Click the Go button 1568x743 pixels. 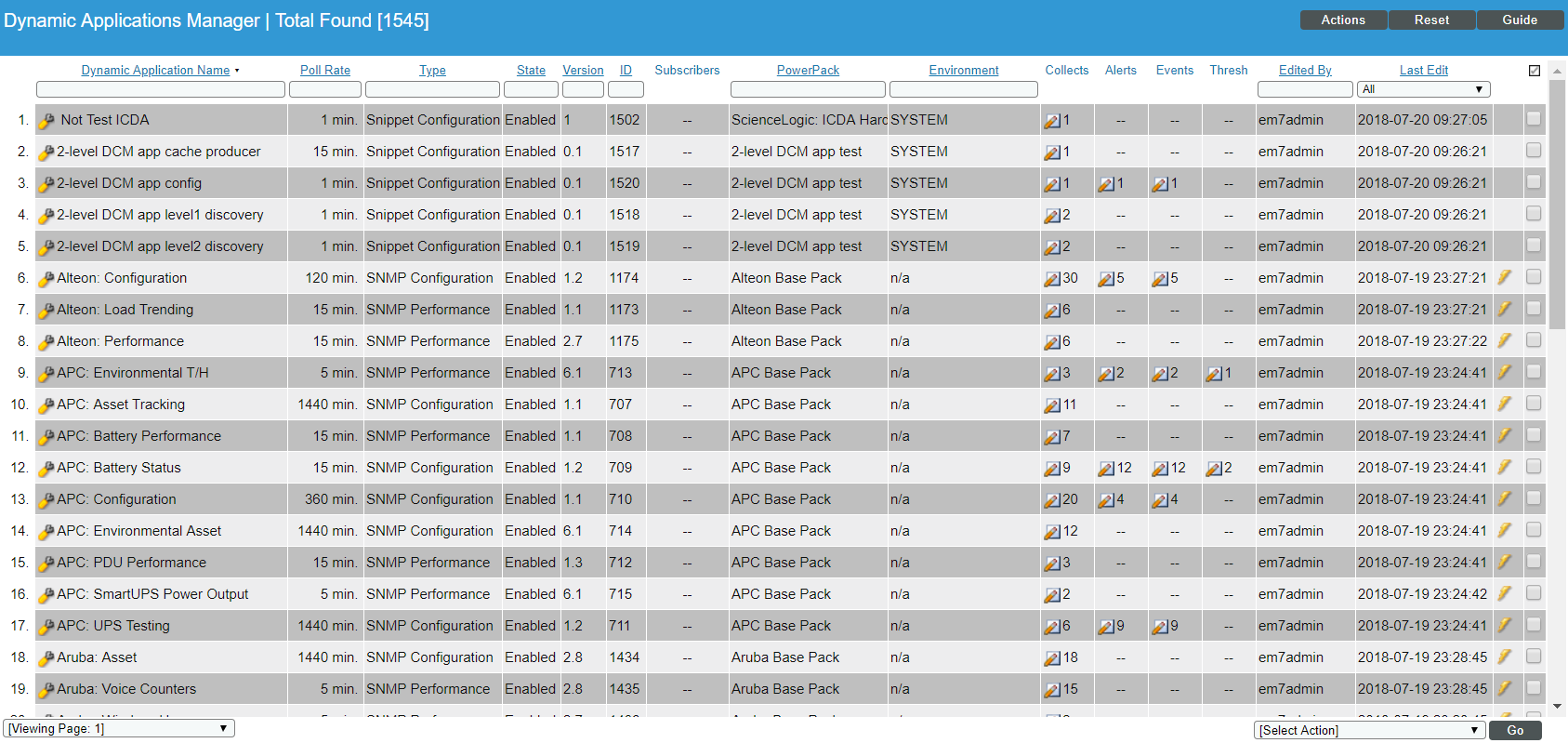click(x=1515, y=730)
